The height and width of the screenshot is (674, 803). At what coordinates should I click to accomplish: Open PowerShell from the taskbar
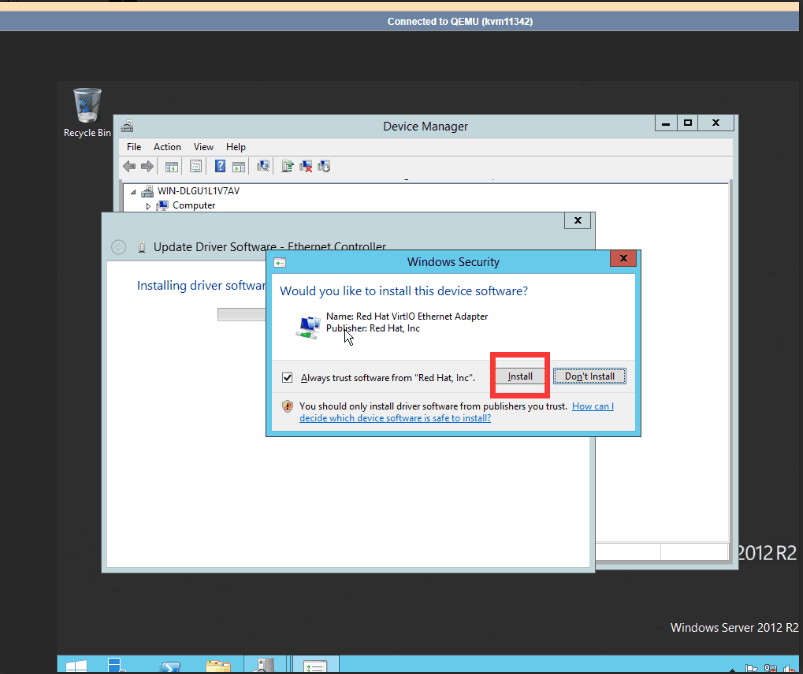[170, 667]
